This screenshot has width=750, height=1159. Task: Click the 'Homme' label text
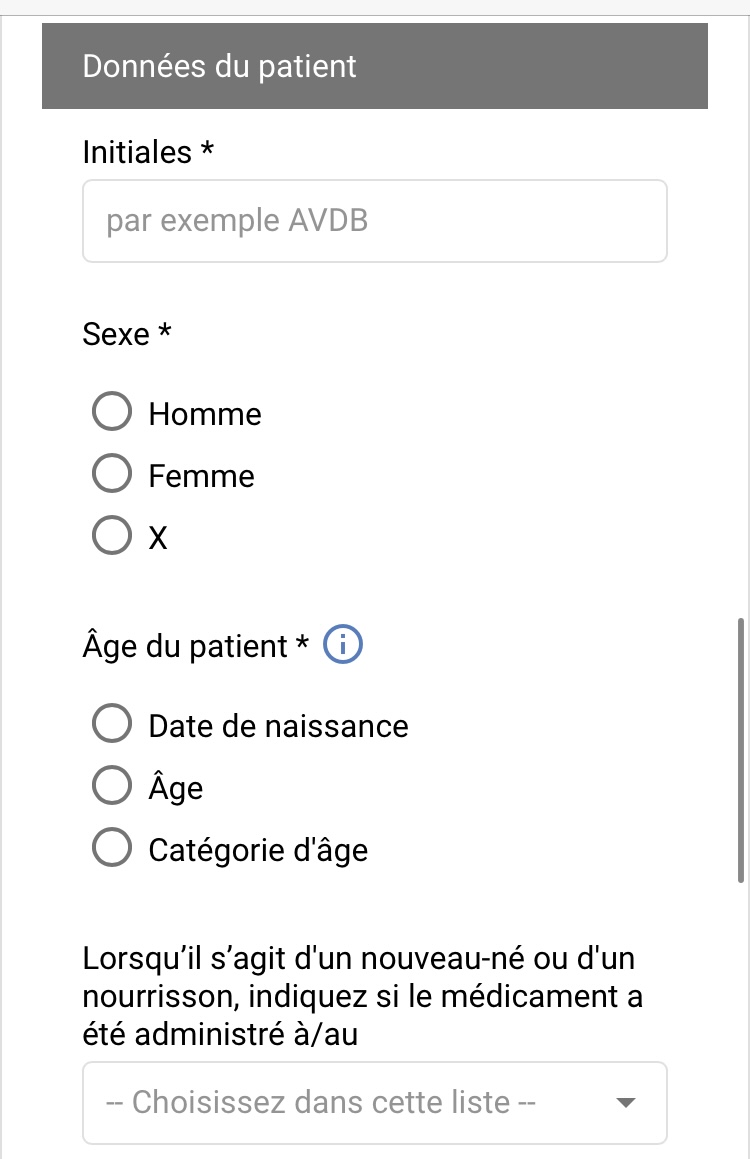pos(205,414)
